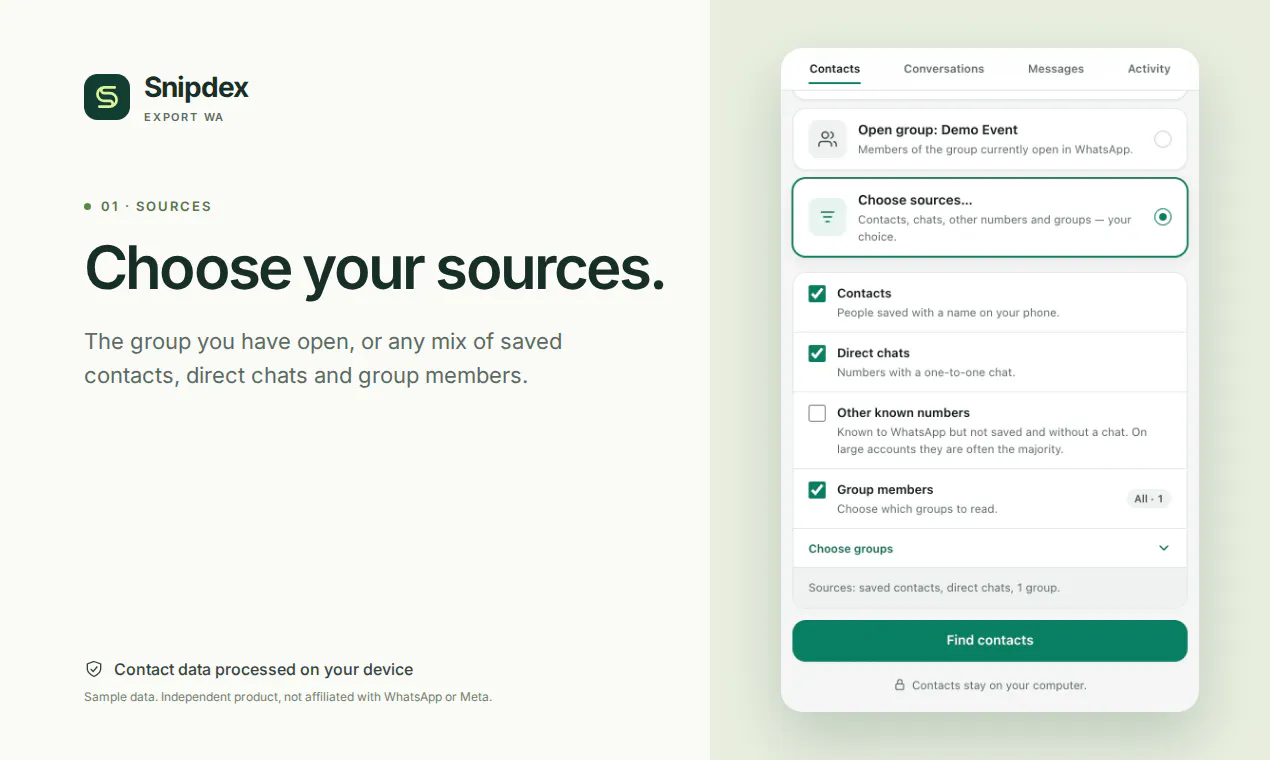Click 'Contacts stay on your computer.' text
Screen dimensions: 1270x760
pyautogui.click(x=999, y=686)
